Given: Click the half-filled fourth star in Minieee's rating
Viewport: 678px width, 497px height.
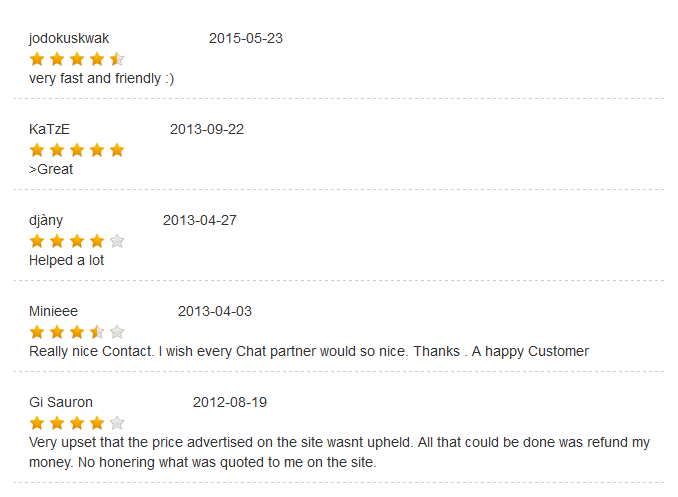Looking at the screenshot, I should tap(97, 332).
